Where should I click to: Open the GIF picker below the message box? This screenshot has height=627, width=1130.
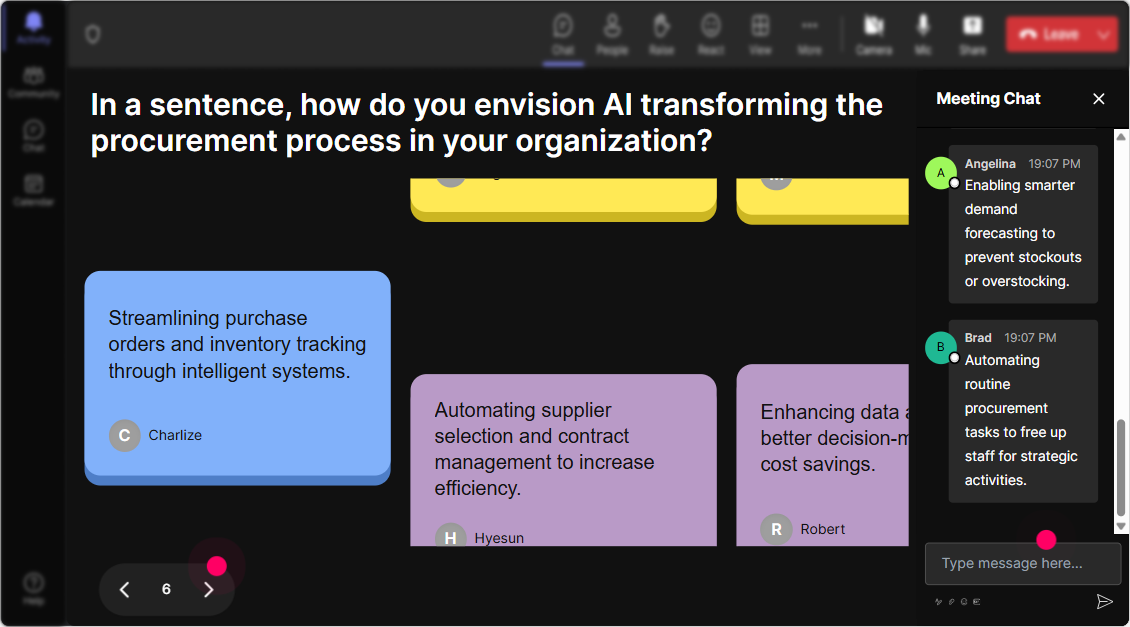(x=976, y=601)
